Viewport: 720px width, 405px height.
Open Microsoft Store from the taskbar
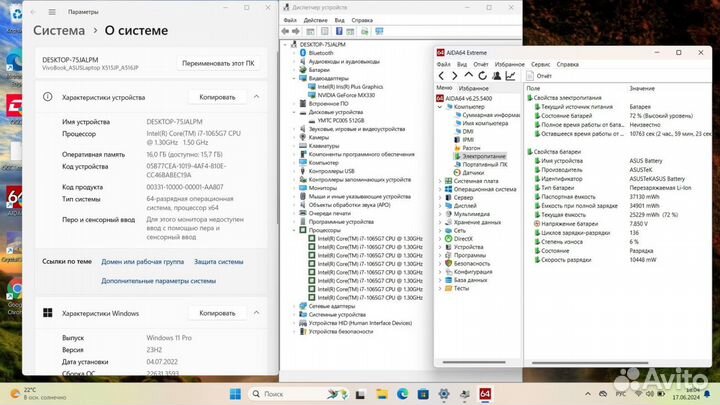tap(423, 394)
